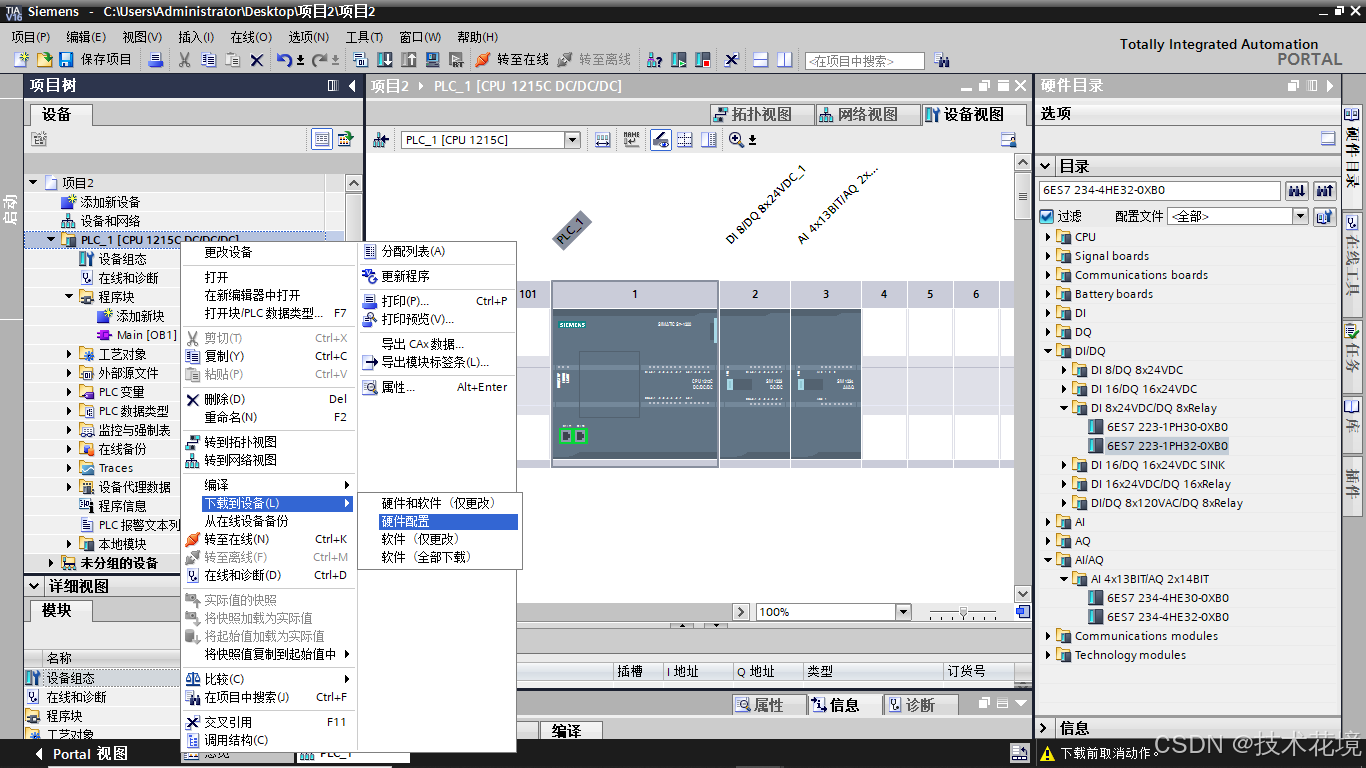Image resolution: width=1366 pixels, height=768 pixels.
Task: Open the 配置文件 <全部> dropdown
Action: (x=1300, y=216)
